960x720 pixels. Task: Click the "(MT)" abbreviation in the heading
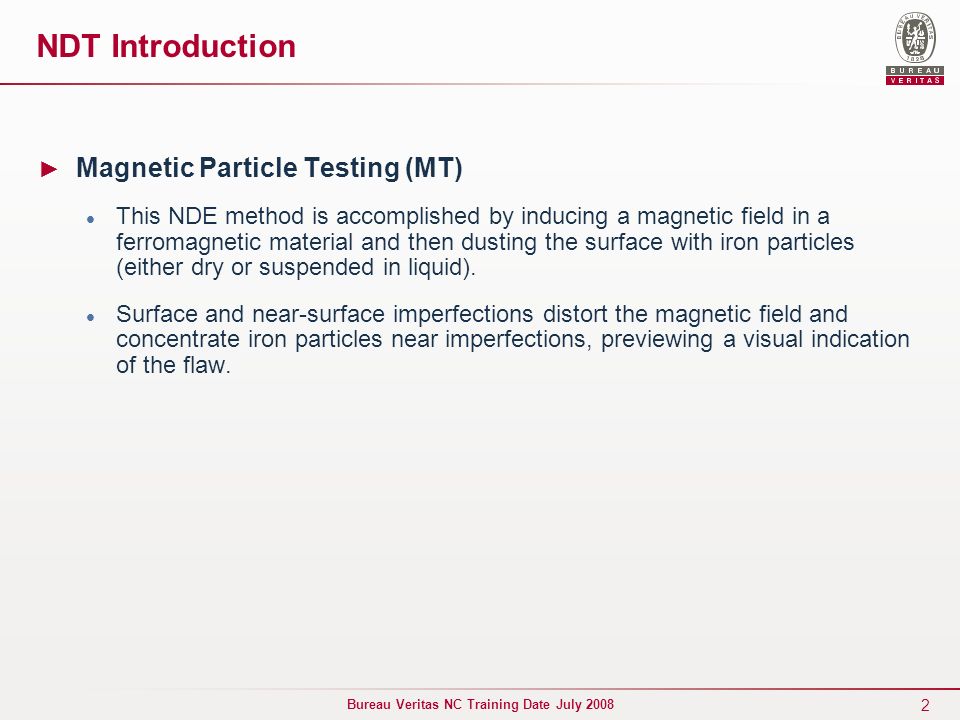(434, 168)
